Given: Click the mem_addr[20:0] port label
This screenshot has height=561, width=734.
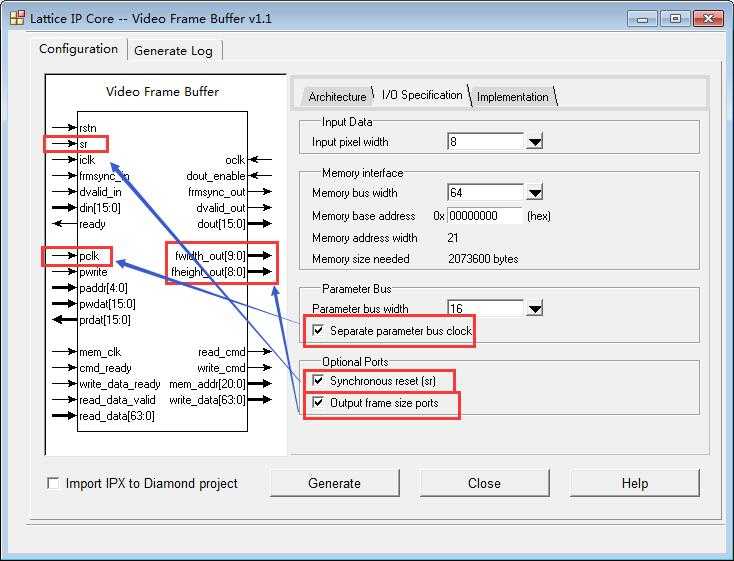Looking at the screenshot, I should click(207, 384).
